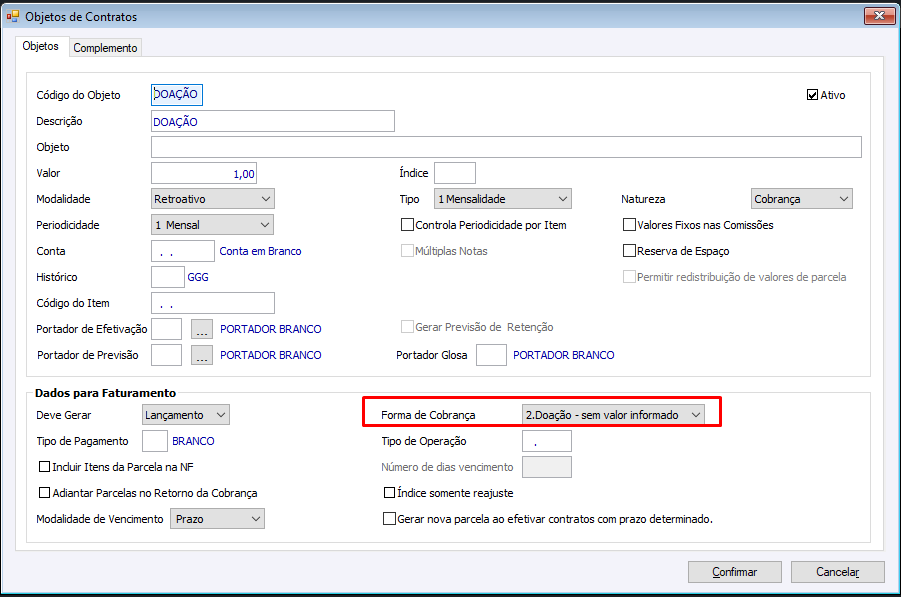Click the Cancelar button
The width and height of the screenshot is (901, 597).
pyautogui.click(x=837, y=572)
